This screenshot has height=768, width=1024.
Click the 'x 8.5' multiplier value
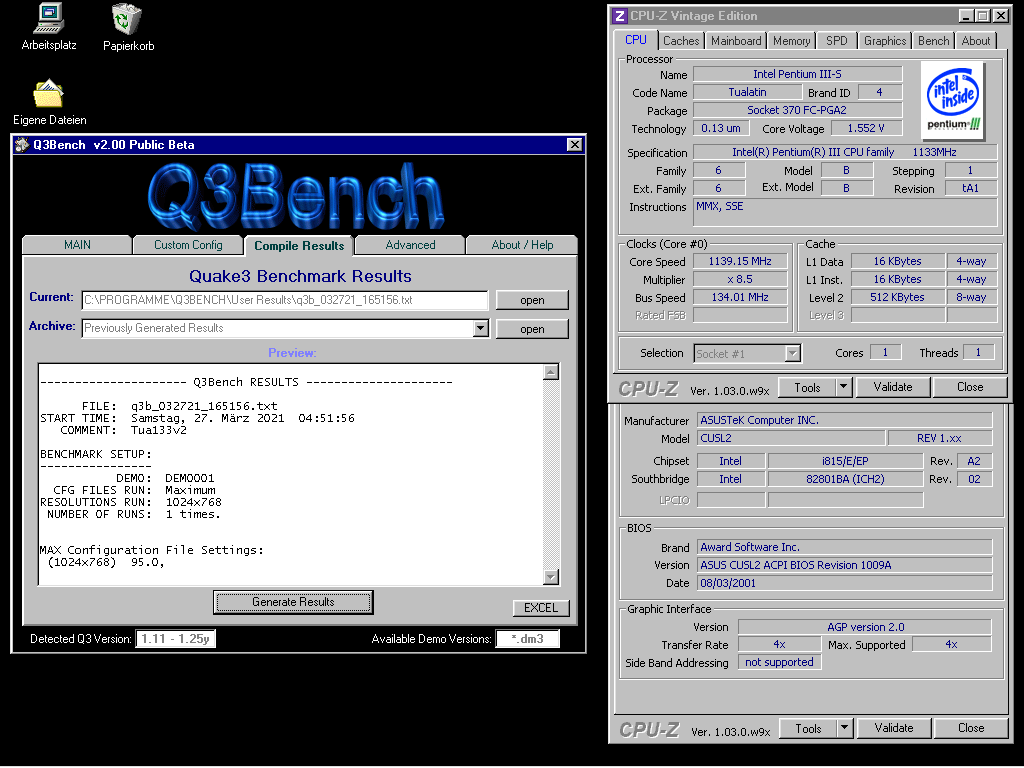tap(740, 279)
